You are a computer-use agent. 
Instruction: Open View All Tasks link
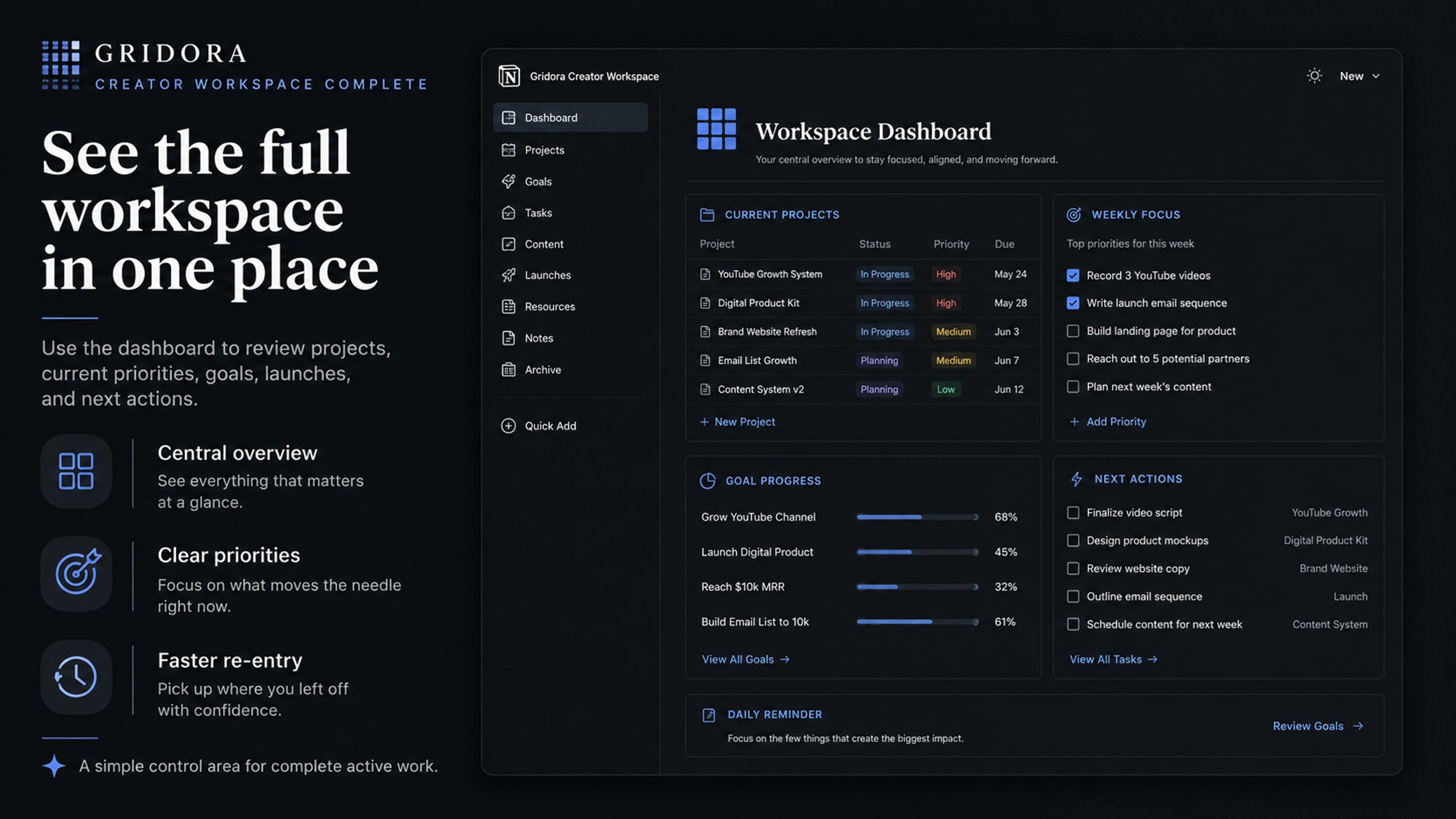pyautogui.click(x=1113, y=660)
